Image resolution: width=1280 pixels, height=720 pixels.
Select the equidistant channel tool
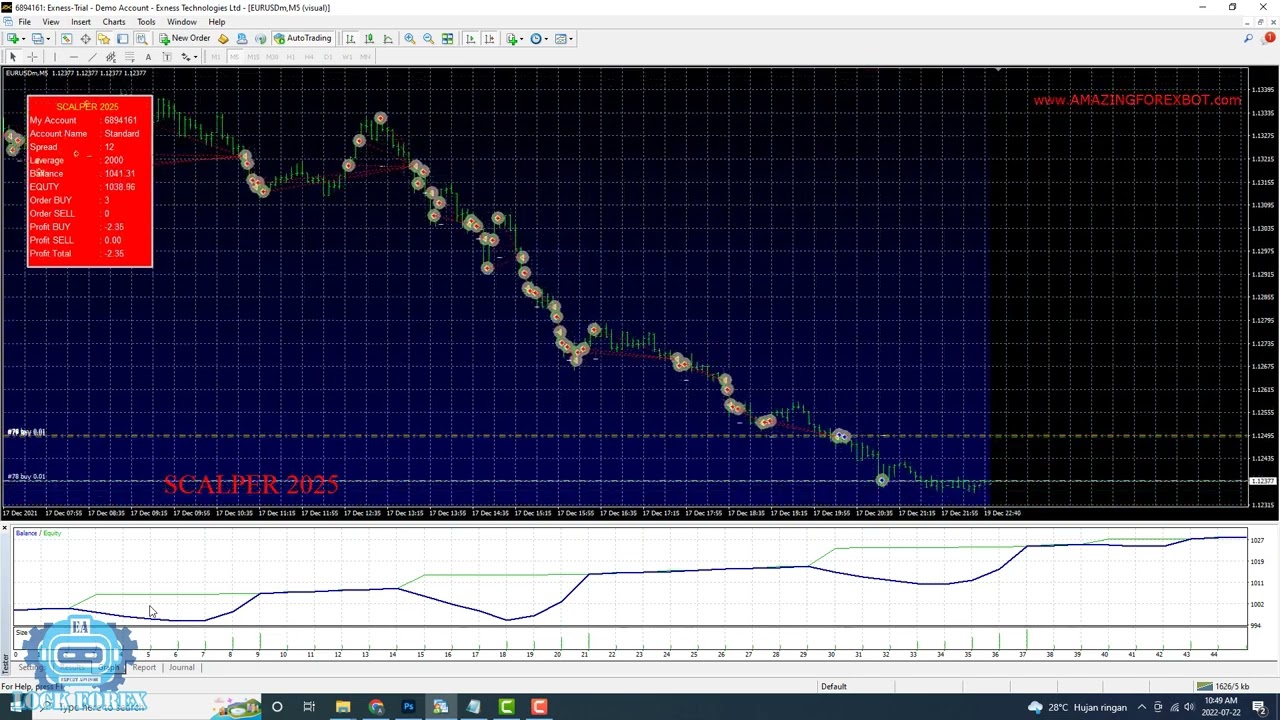pyautogui.click(x=111, y=56)
